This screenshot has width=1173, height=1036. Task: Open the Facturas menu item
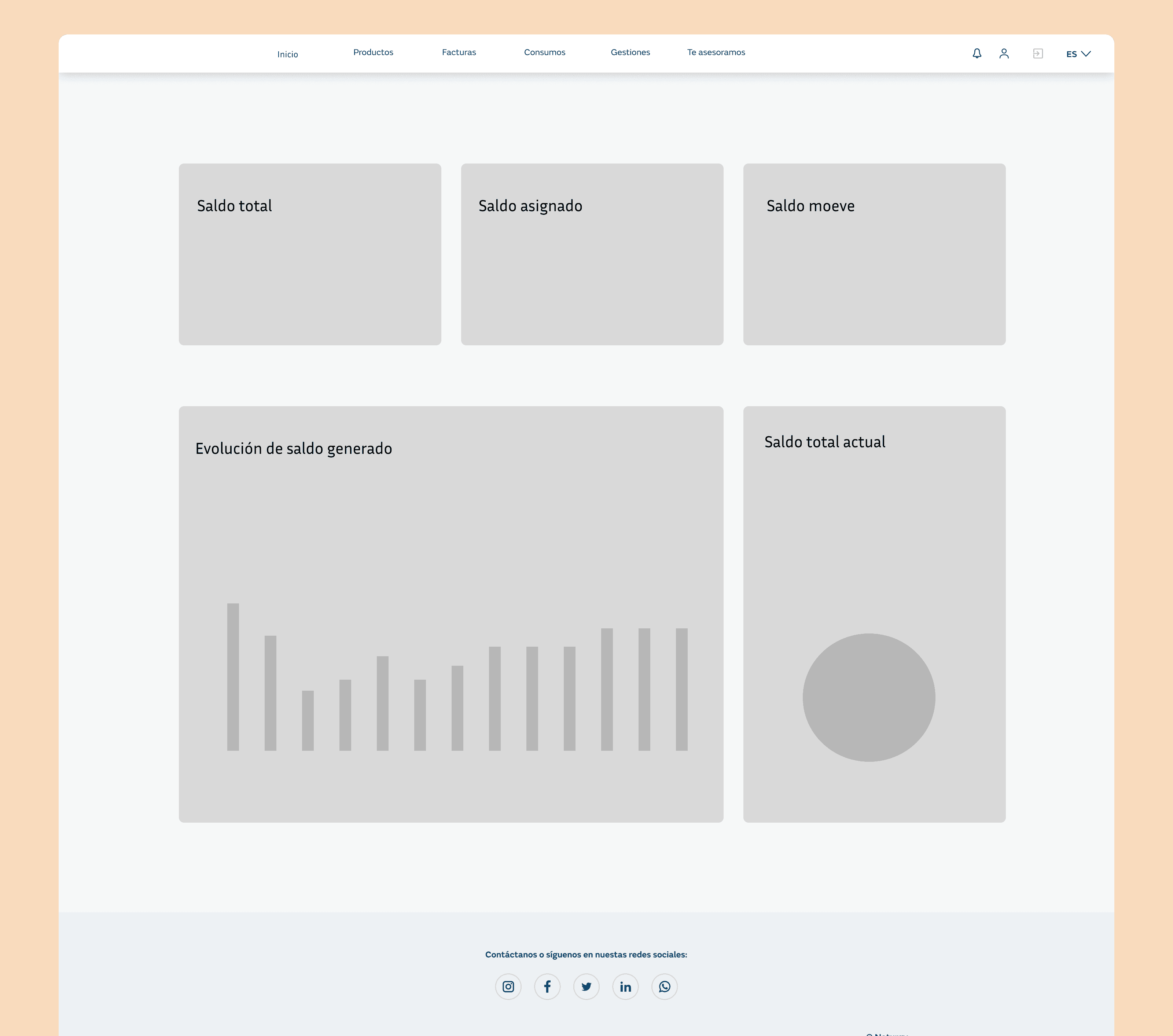point(459,52)
